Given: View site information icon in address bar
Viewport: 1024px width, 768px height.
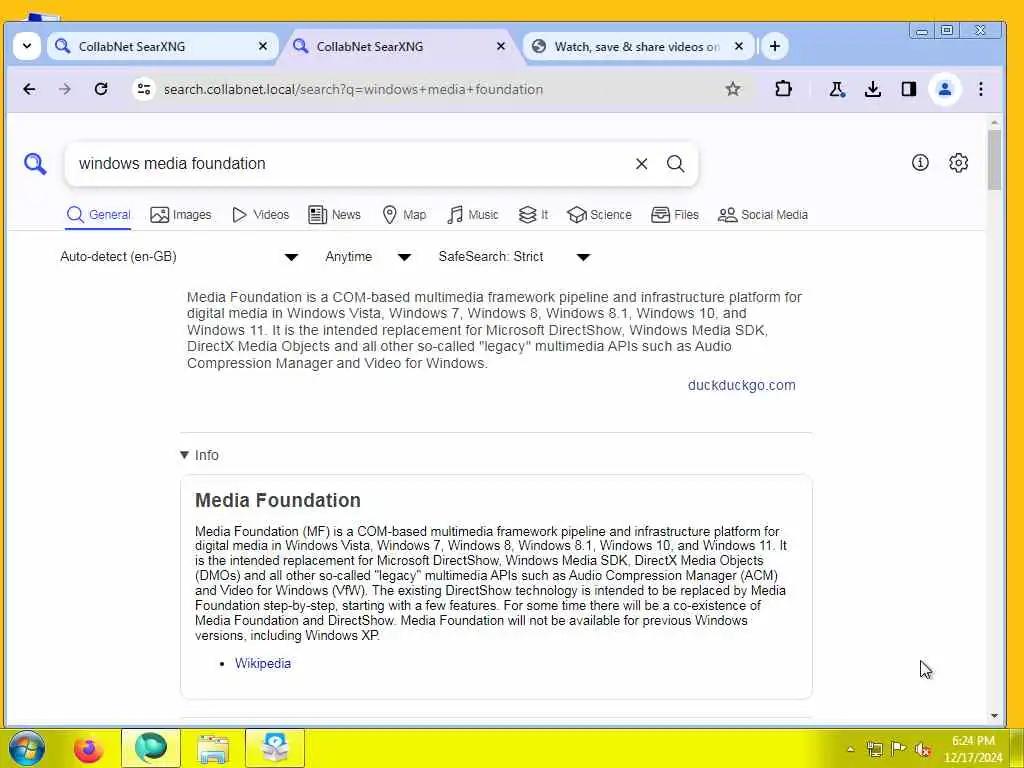Looking at the screenshot, I should click(x=144, y=89).
